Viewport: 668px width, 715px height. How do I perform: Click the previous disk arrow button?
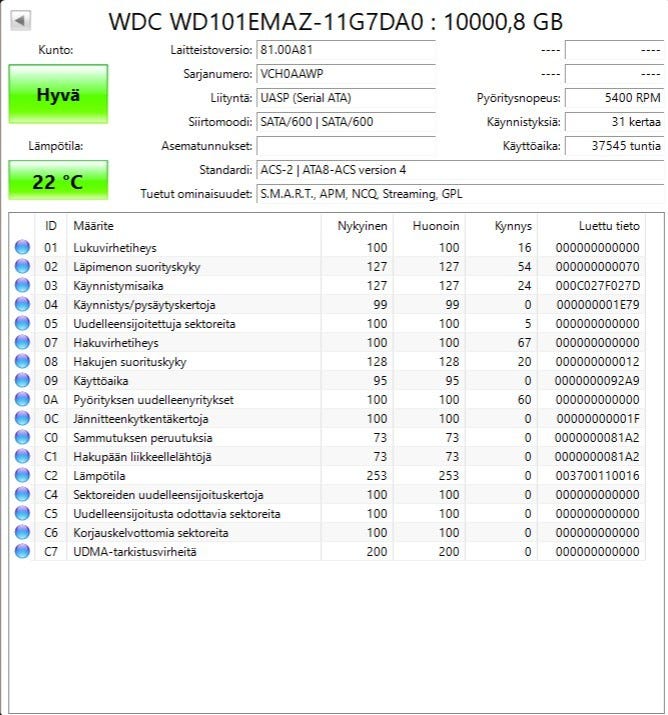click(x=20, y=20)
